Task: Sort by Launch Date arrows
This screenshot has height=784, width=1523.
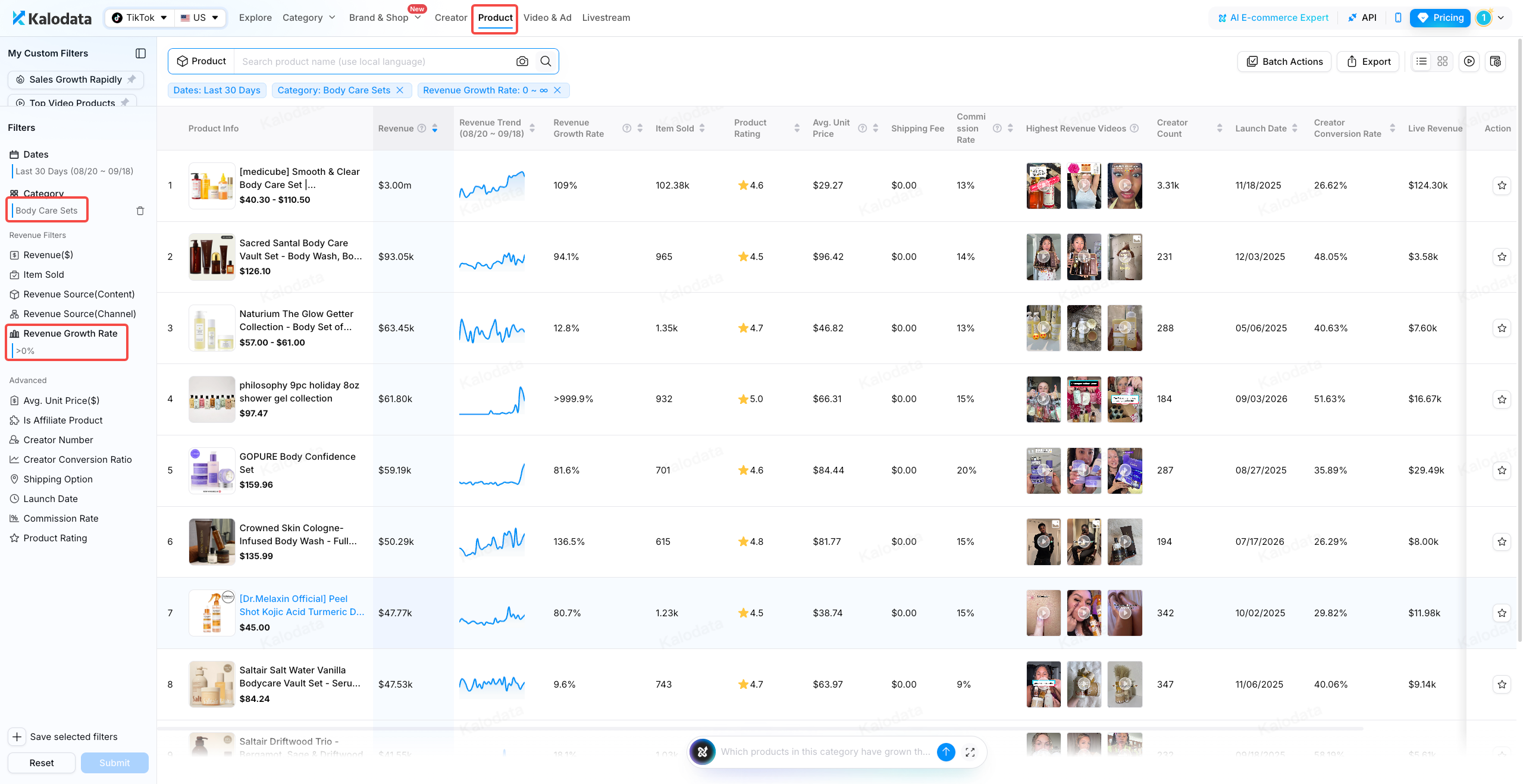Action: 1295,128
